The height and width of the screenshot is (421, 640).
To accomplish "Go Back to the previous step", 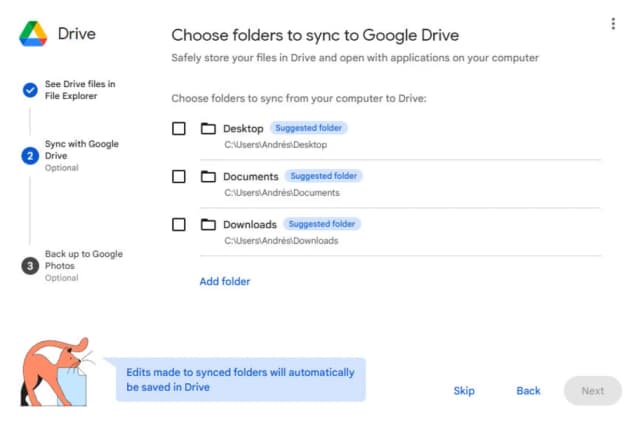I will (x=528, y=391).
